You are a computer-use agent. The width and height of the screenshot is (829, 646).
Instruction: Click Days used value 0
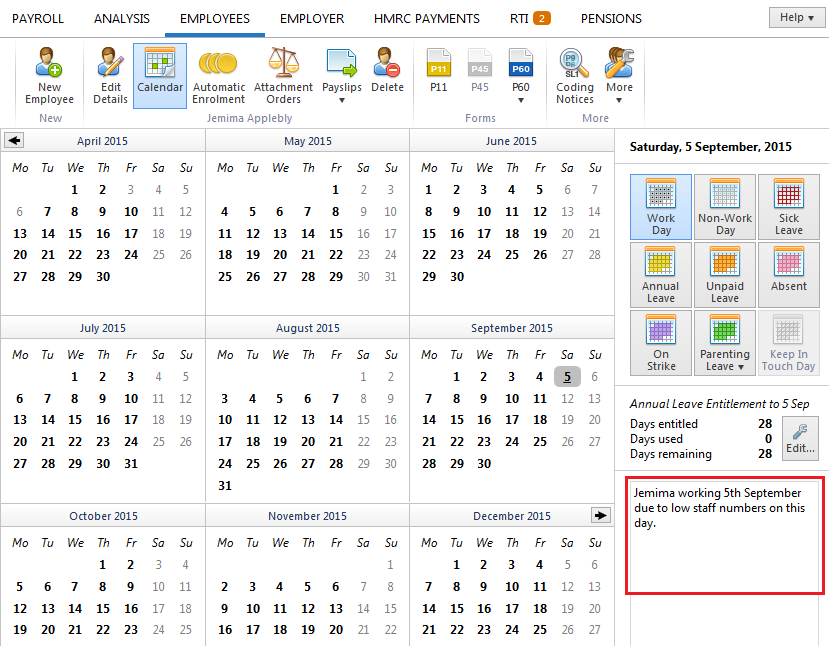tap(768, 438)
